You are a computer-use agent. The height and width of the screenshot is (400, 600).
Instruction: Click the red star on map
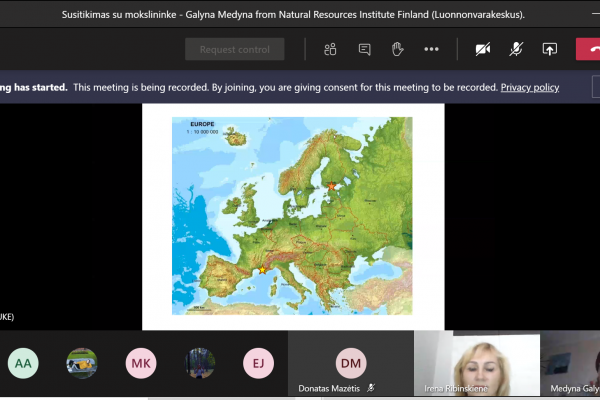coord(331,186)
